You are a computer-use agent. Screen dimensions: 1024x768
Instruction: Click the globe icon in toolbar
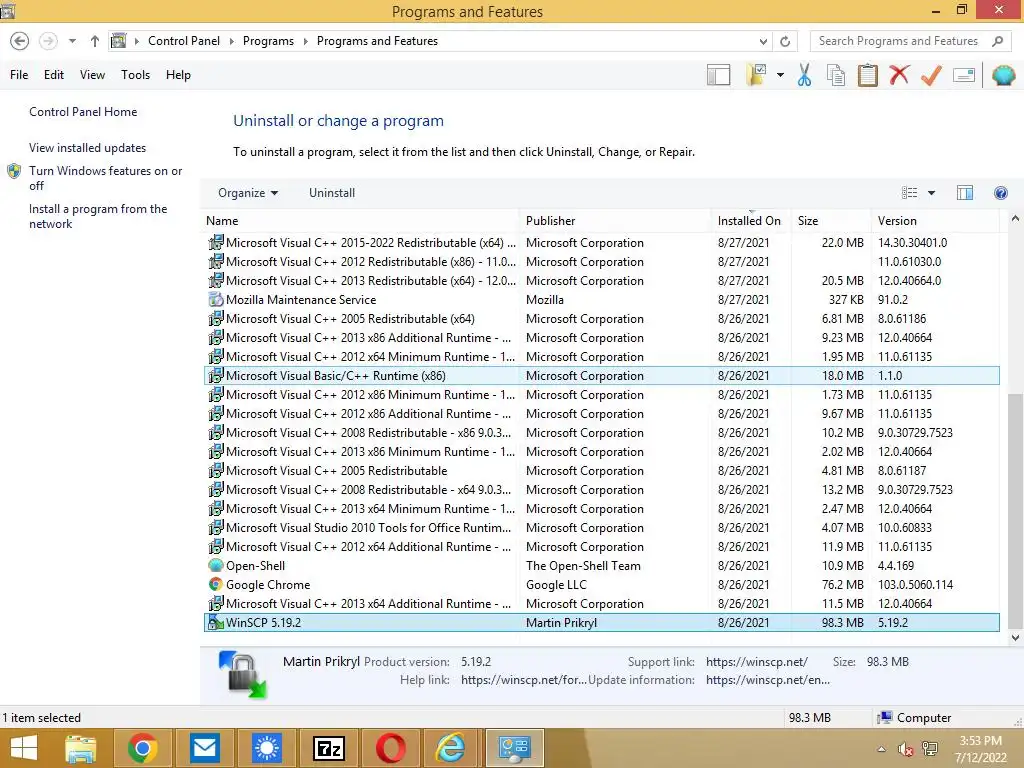(1003, 75)
